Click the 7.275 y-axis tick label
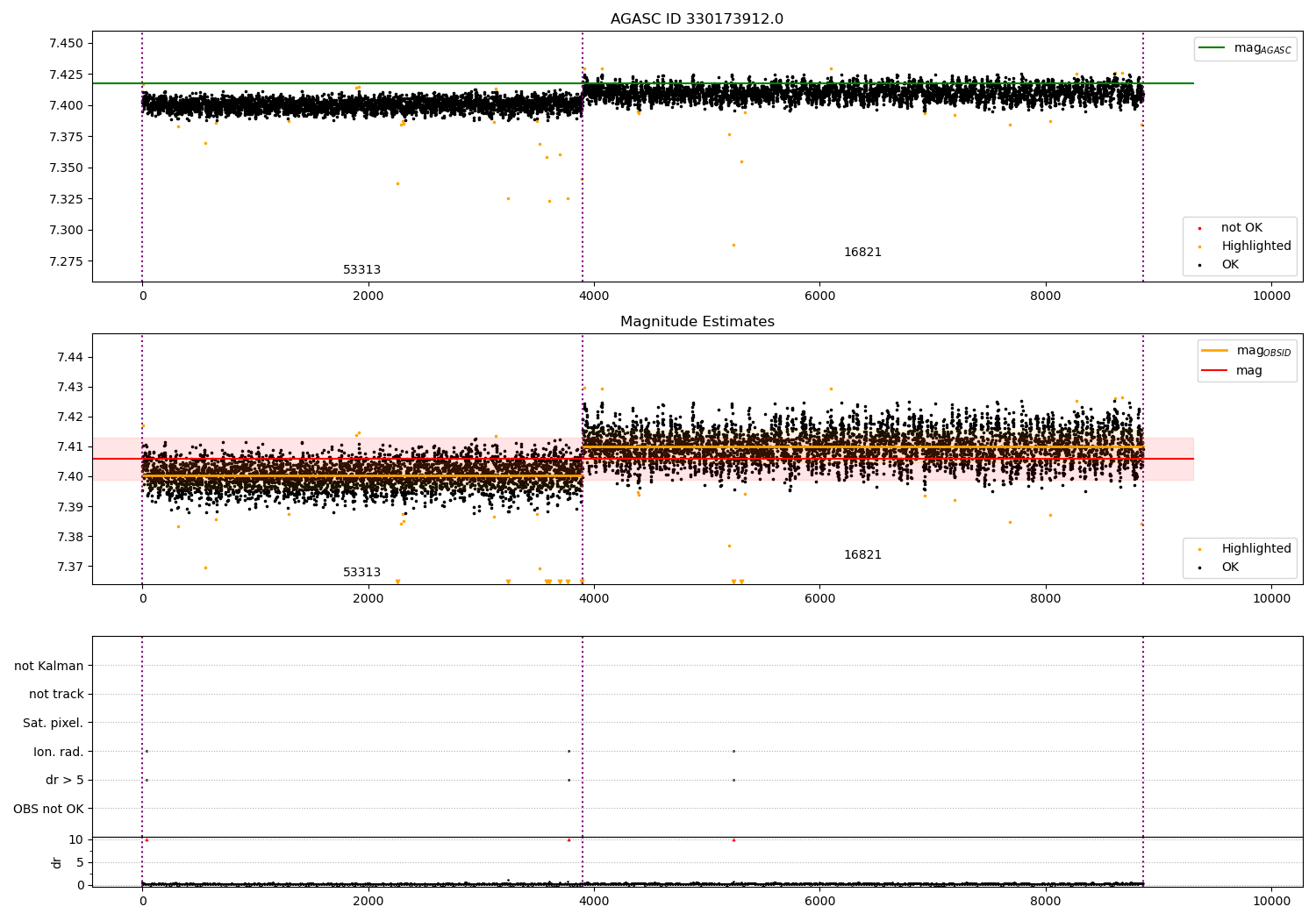The image size is (1316, 921). click(x=67, y=261)
